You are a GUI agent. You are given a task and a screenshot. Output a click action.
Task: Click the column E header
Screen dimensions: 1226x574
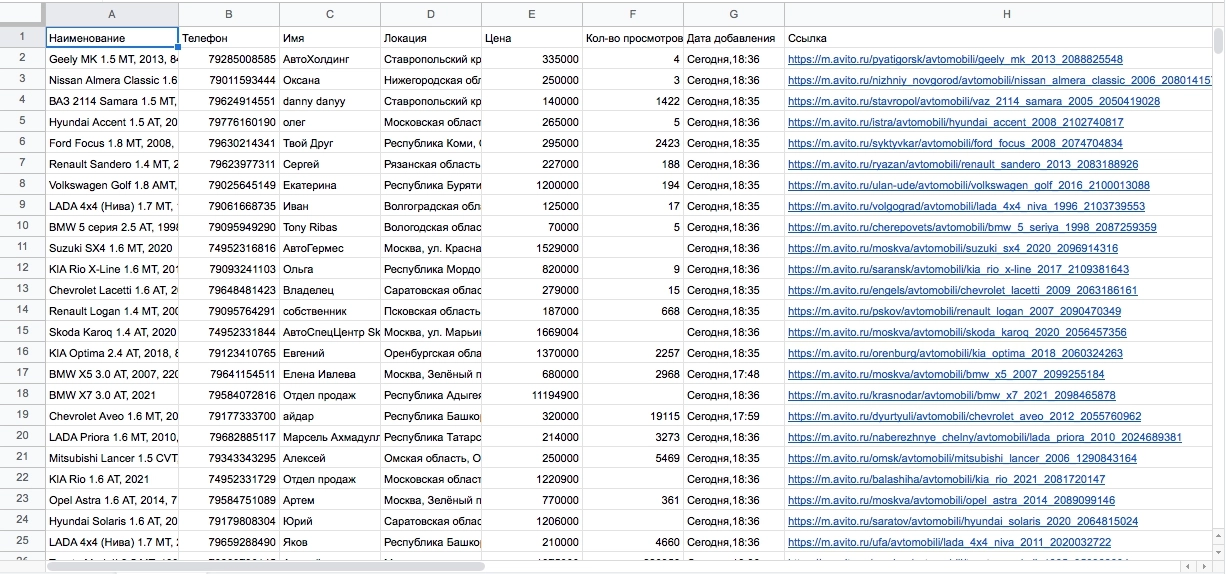pyautogui.click(x=531, y=14)
